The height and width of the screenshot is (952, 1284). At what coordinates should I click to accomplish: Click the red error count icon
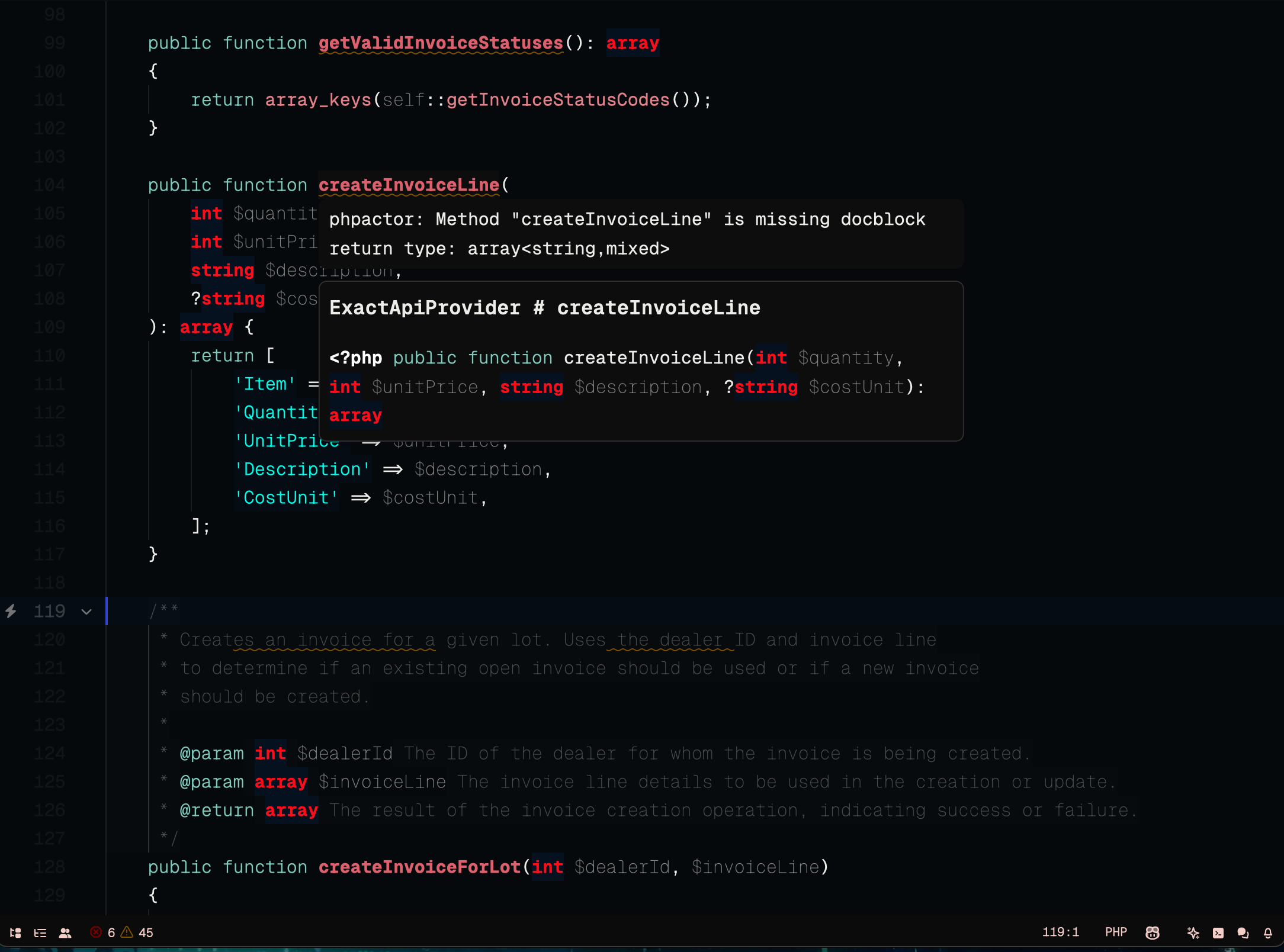[x=96, y=932]
